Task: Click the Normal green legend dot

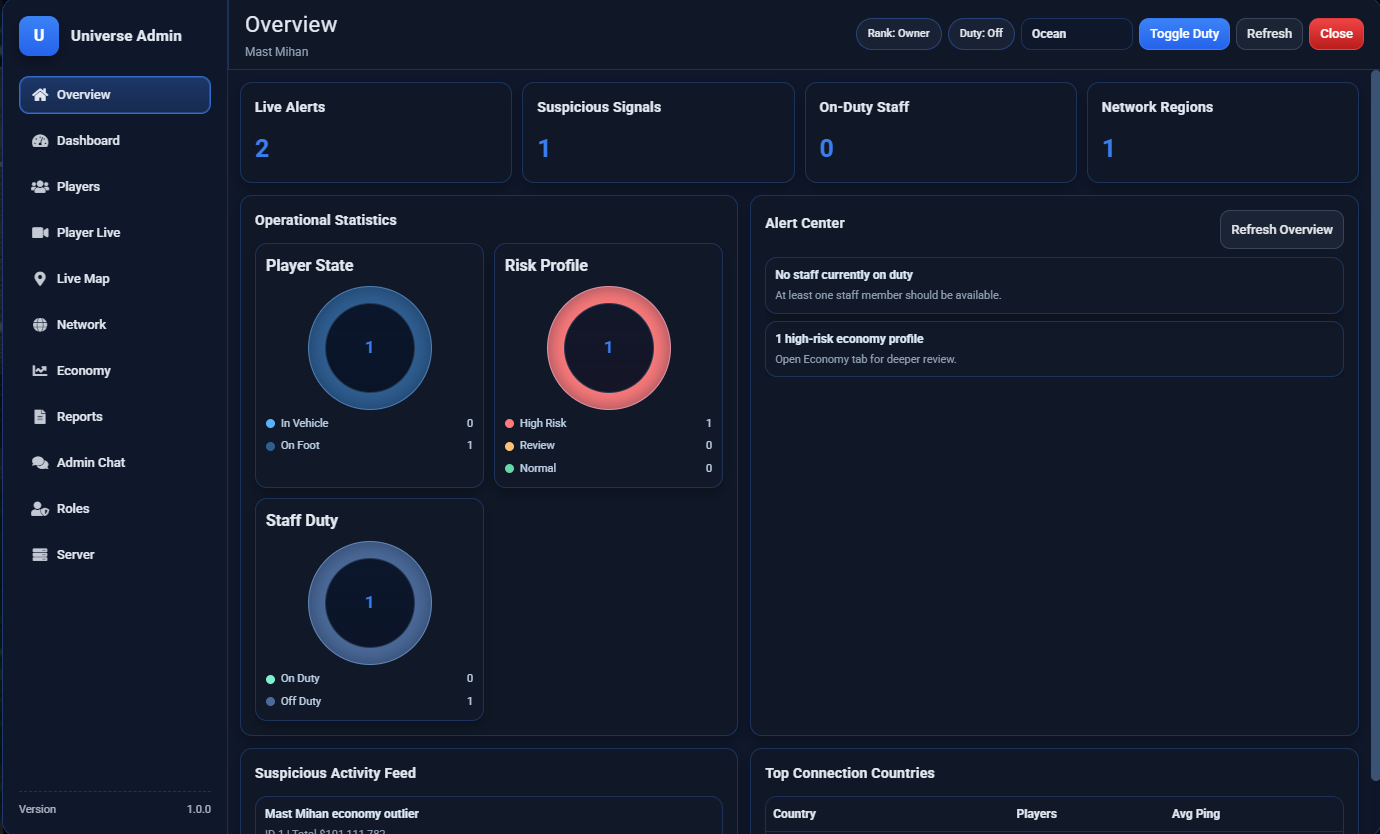Action: pyautogui.click(x=509, y=468)
